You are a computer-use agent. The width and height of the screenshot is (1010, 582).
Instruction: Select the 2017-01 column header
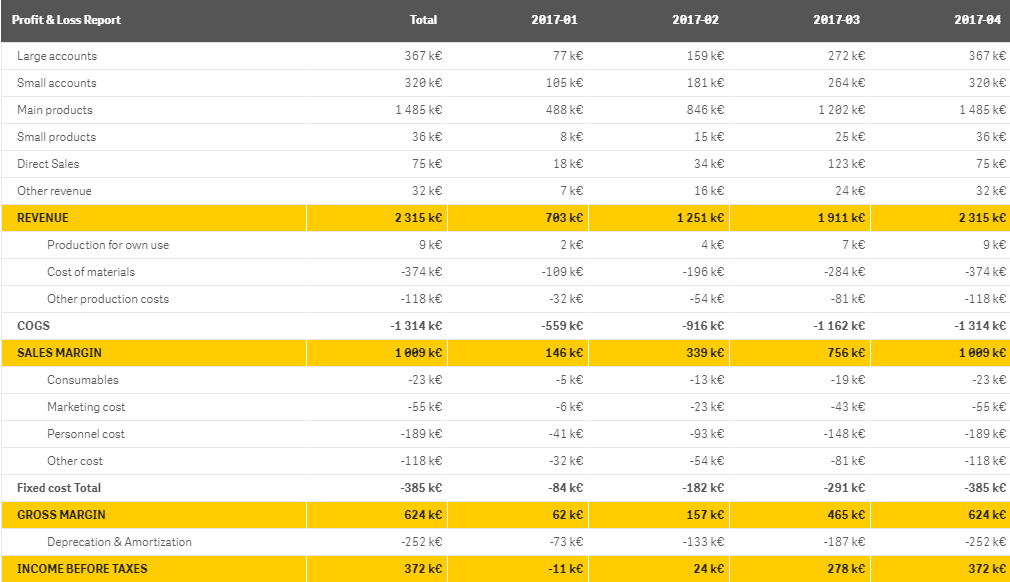[x=554, y=20]
